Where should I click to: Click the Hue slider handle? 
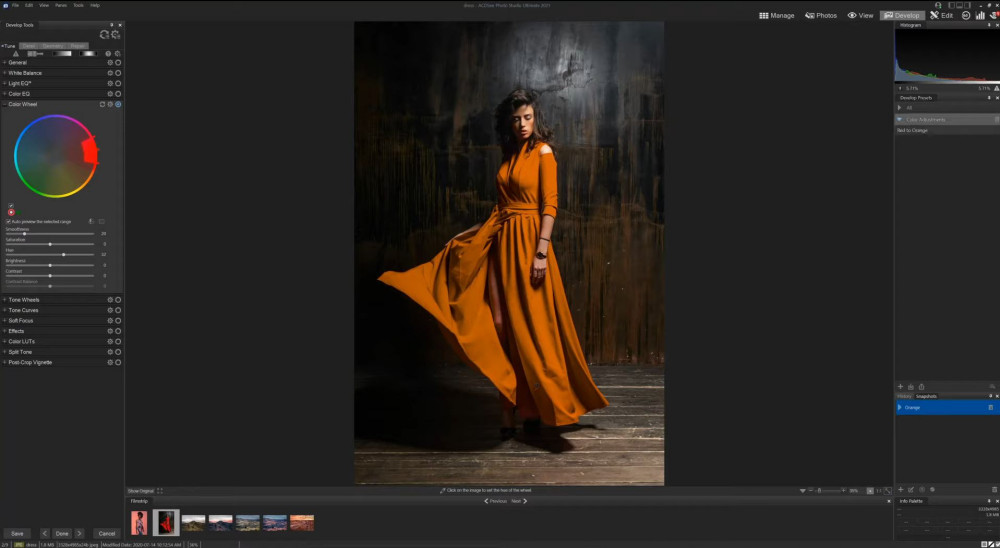tap(64, 255)
